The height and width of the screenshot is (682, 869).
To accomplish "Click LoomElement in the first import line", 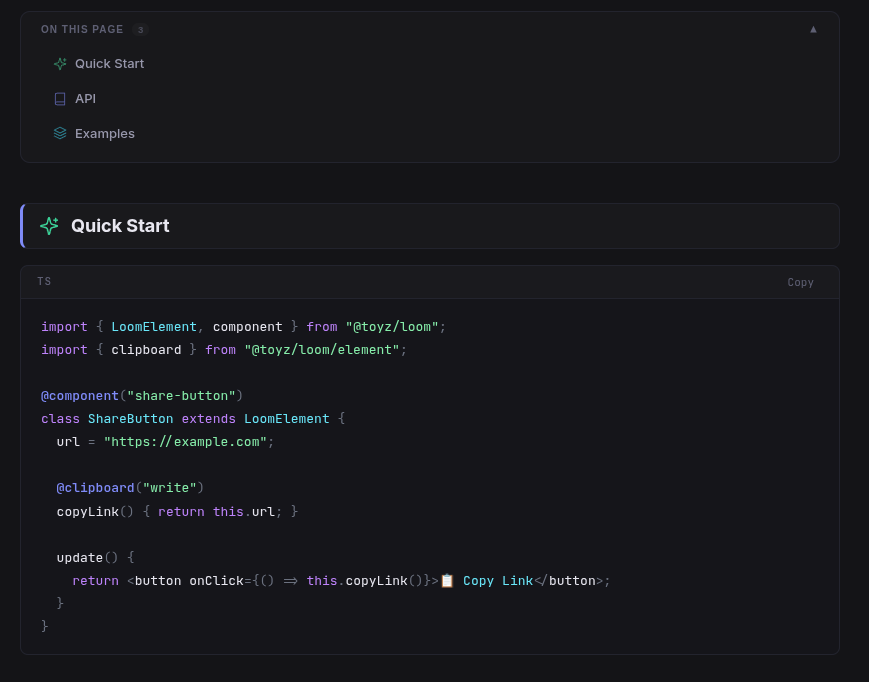I will coord(154,327).
